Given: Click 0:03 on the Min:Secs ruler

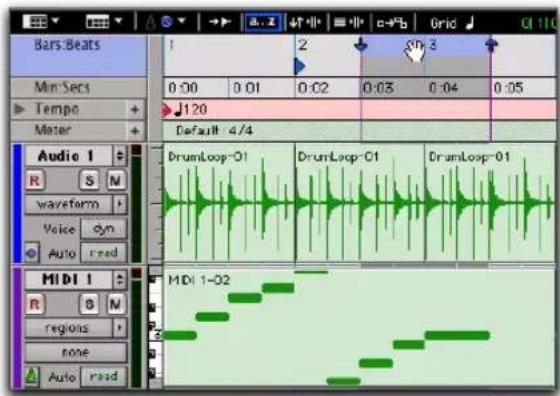Looking at the screenshot, I should 378,88.
